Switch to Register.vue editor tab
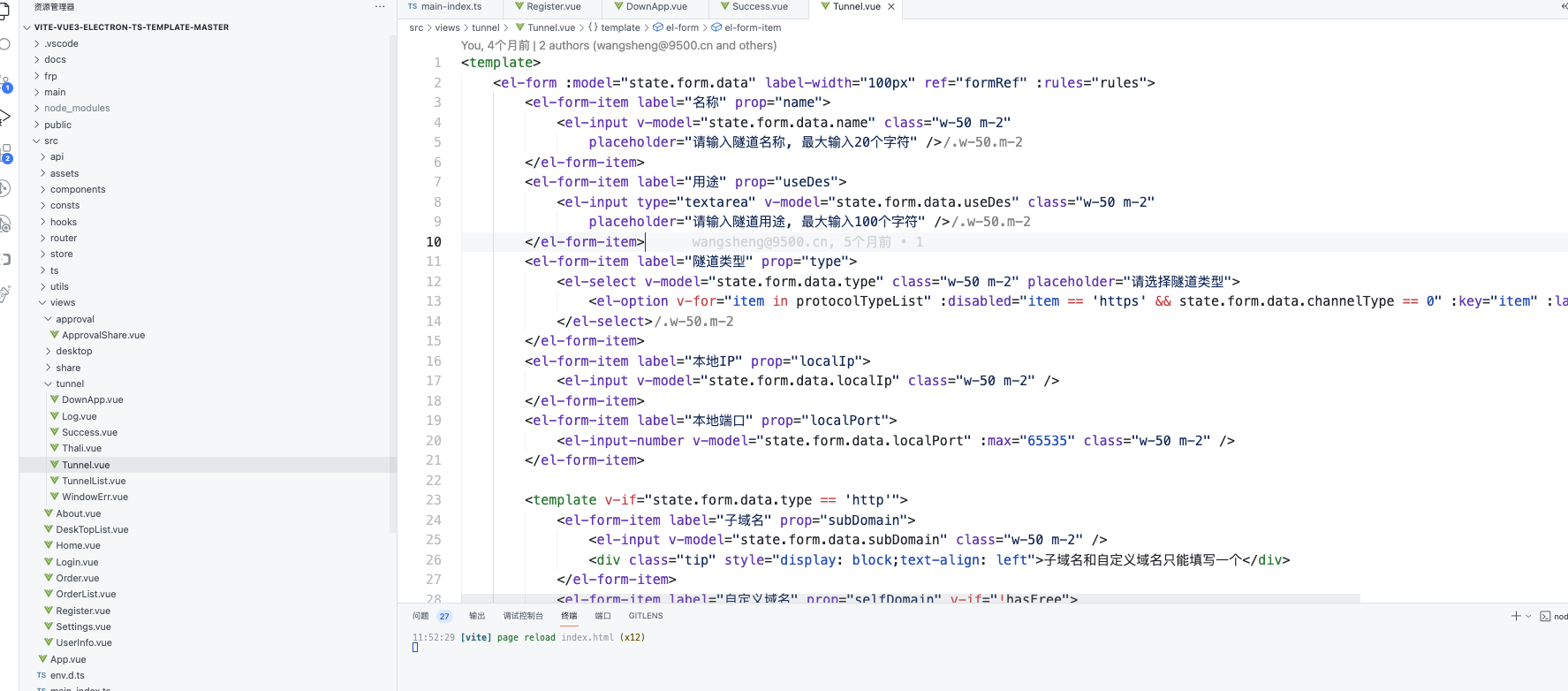Screen dimensions: 1568x691 (x=551, y=7)
